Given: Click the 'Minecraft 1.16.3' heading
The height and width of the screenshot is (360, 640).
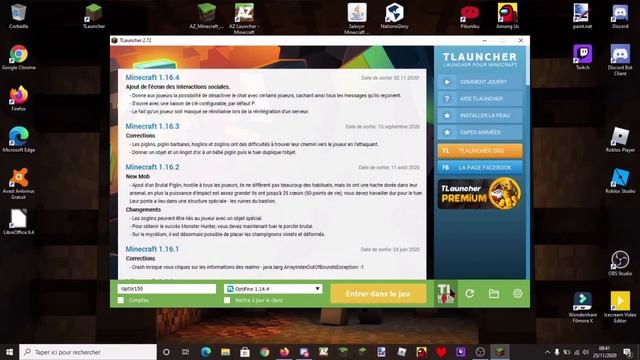Looking at the screenshot, I should [152, 127].
